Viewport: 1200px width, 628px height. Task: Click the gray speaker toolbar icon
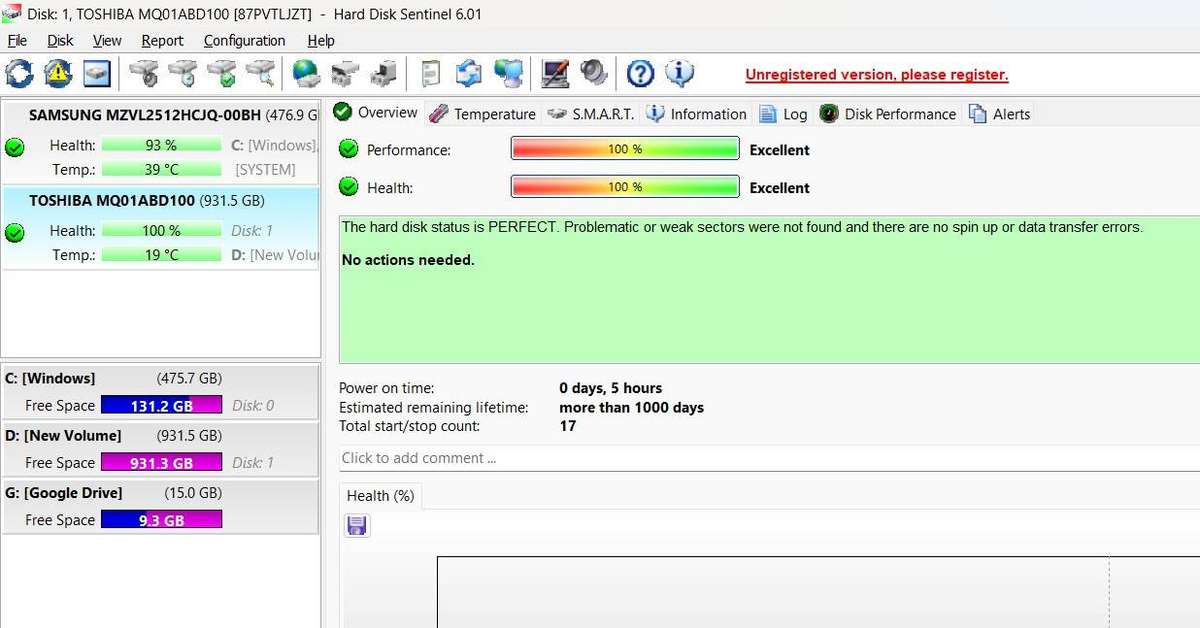pos(594,73)
